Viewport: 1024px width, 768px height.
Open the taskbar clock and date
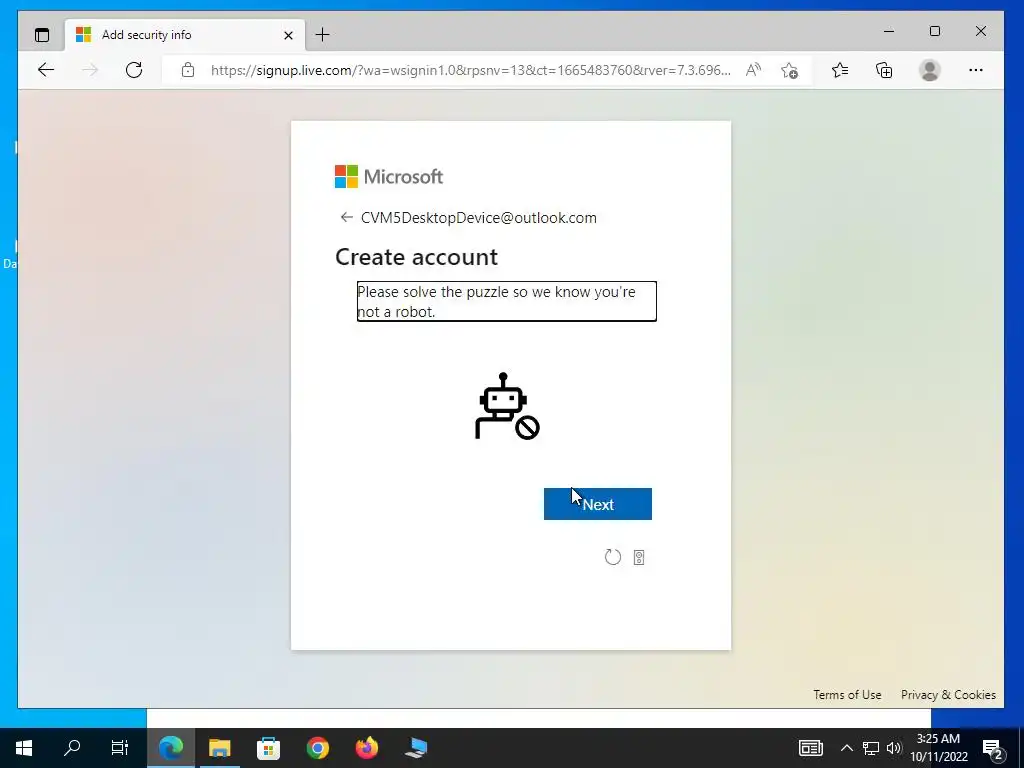pyautogui.click(x=938, y=748)
